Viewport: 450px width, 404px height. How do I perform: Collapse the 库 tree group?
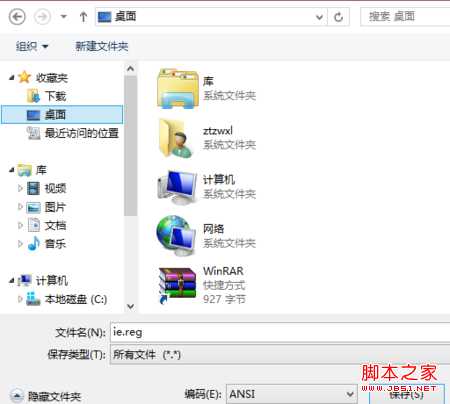[x=12, y=170]
